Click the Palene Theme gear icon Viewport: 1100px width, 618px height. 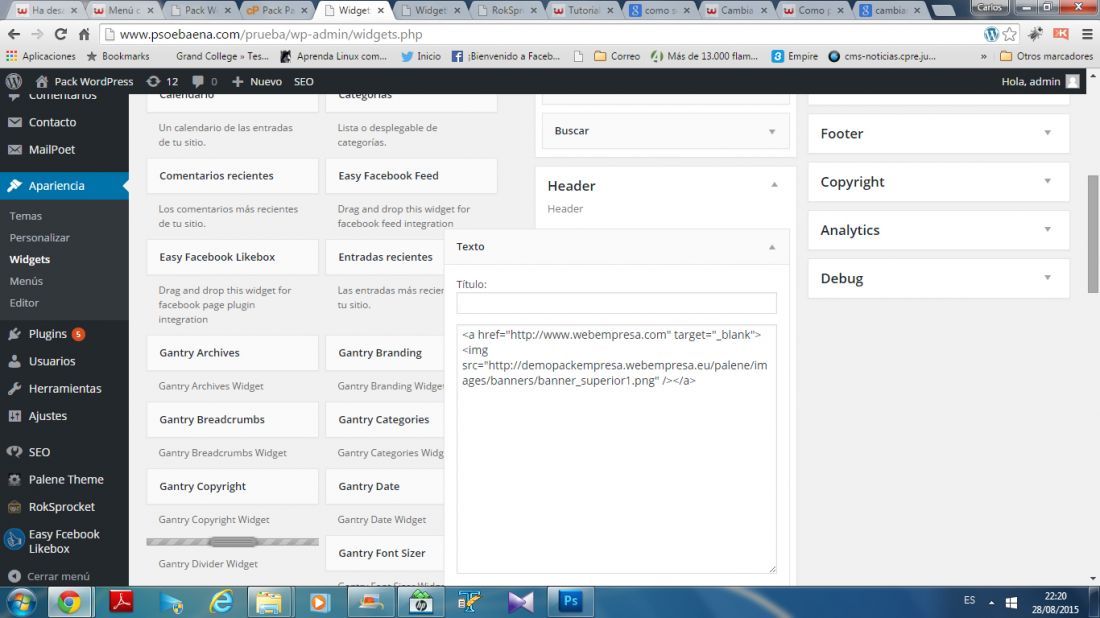15,480
